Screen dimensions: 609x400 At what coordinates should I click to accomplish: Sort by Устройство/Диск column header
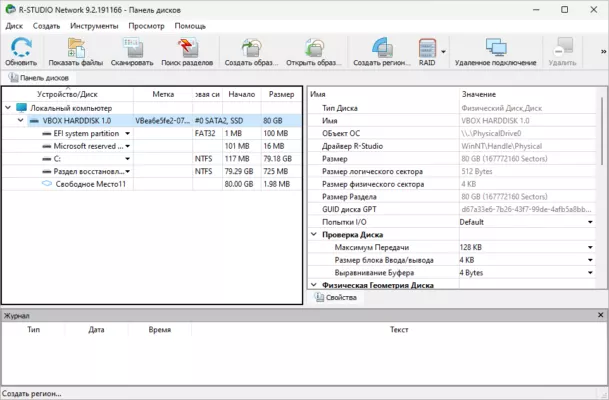tap(67, 94)
